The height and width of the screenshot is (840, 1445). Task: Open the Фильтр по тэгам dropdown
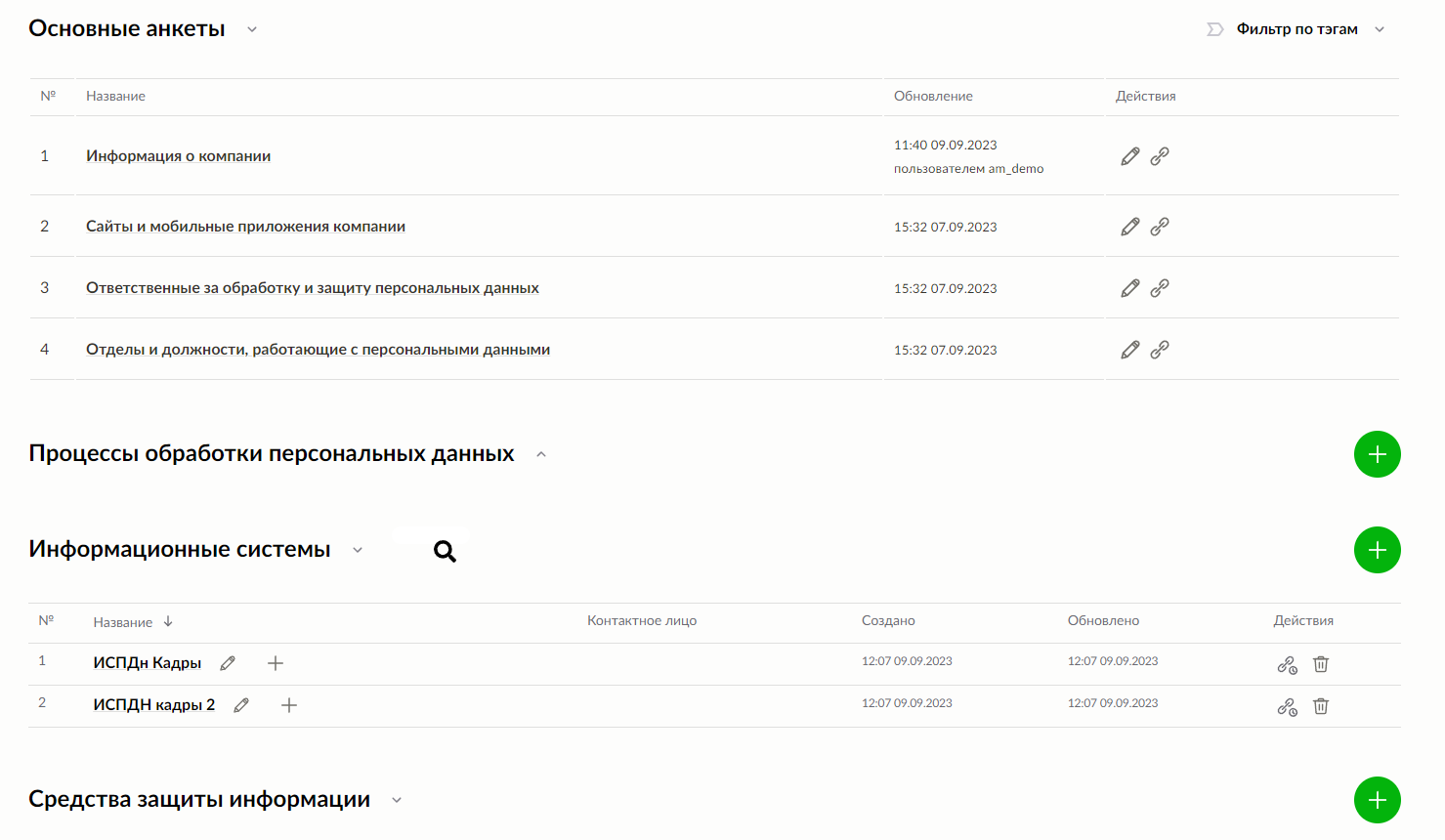pyautogui.click(x=1296, y=29)
